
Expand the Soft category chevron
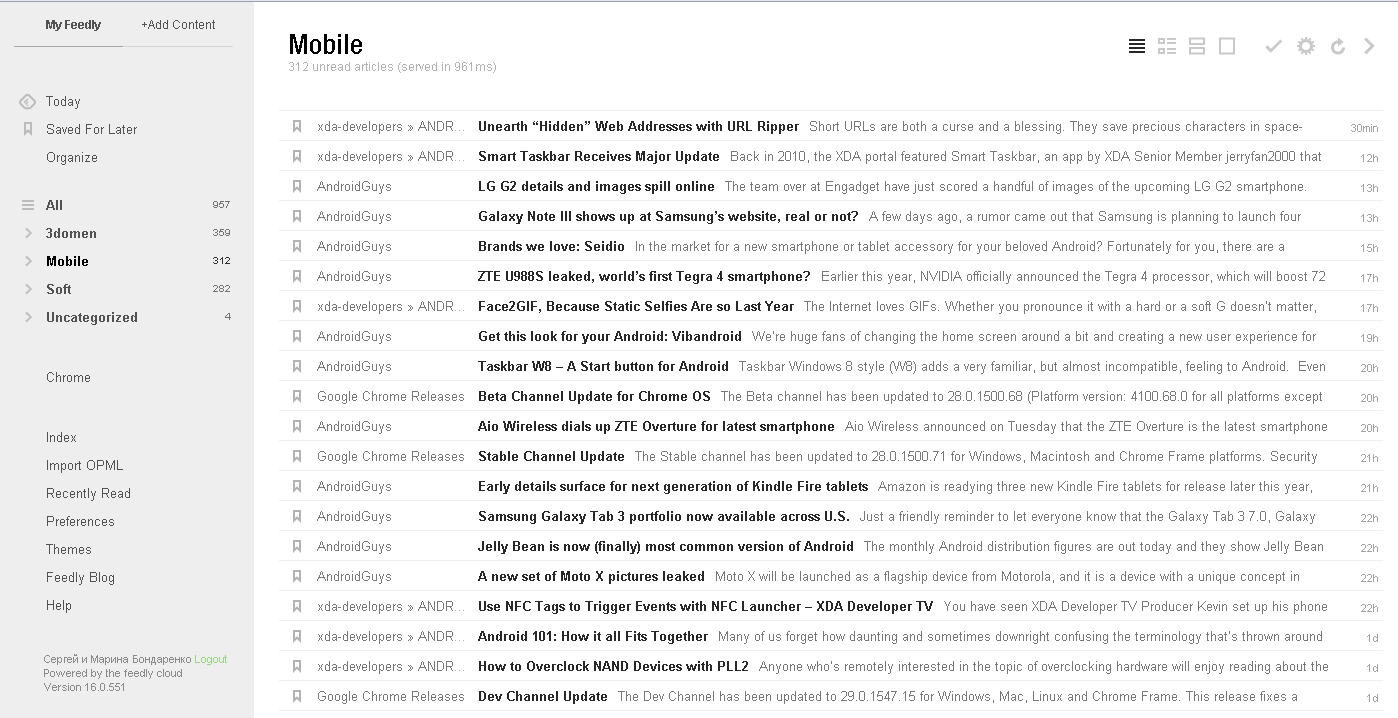28,290
